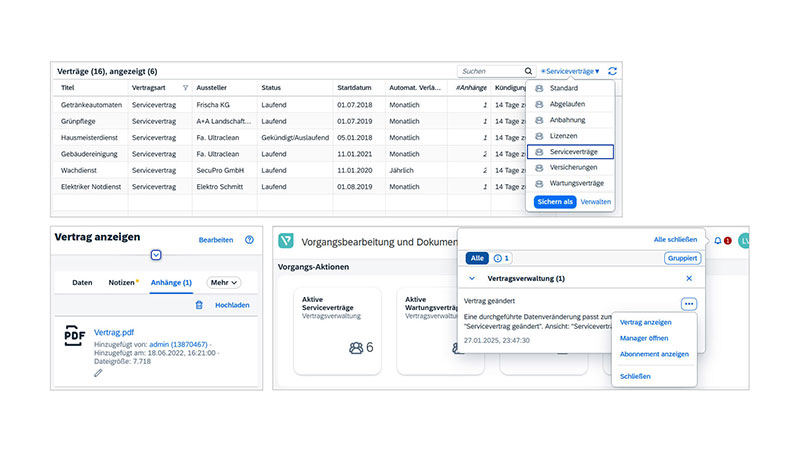Image resolution: width=800 pixels, height=450 pixels.
Task: Toggle the Gruppiert button in notifications
Action: tap(681, 258)
